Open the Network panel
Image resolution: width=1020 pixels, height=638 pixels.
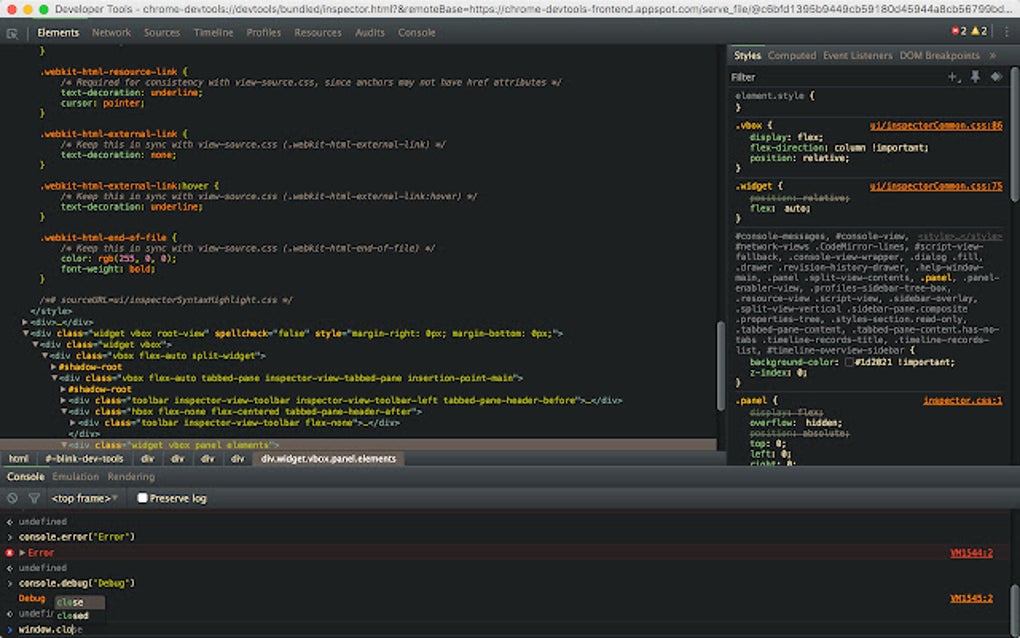pos(111,32)
